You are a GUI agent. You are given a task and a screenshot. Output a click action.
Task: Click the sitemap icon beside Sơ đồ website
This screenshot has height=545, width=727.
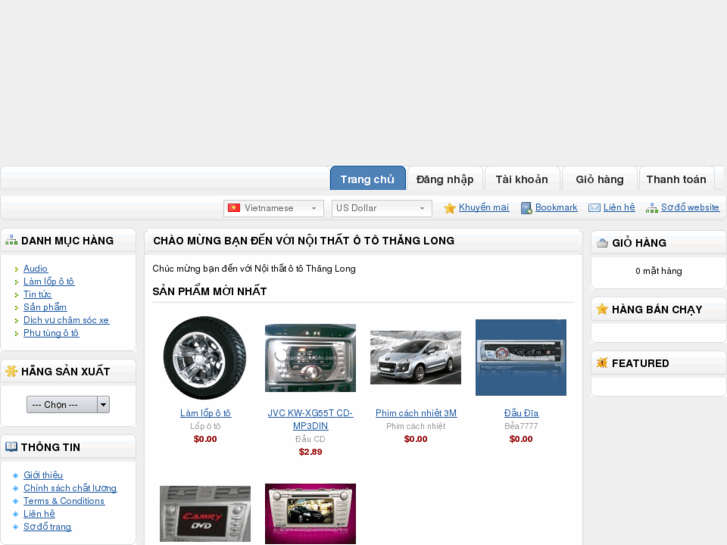pos(652,208)
